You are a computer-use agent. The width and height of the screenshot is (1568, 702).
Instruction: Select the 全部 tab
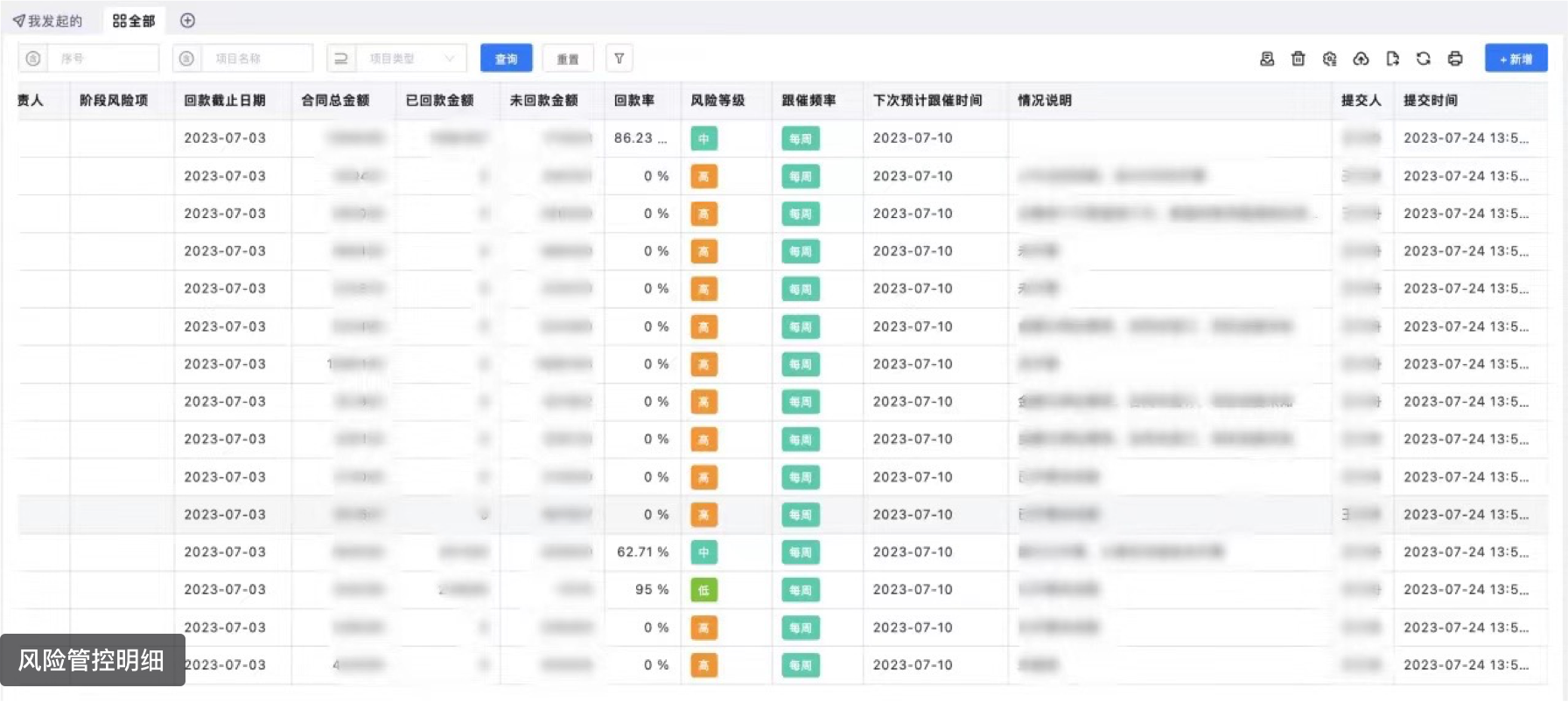click(134, 20)
